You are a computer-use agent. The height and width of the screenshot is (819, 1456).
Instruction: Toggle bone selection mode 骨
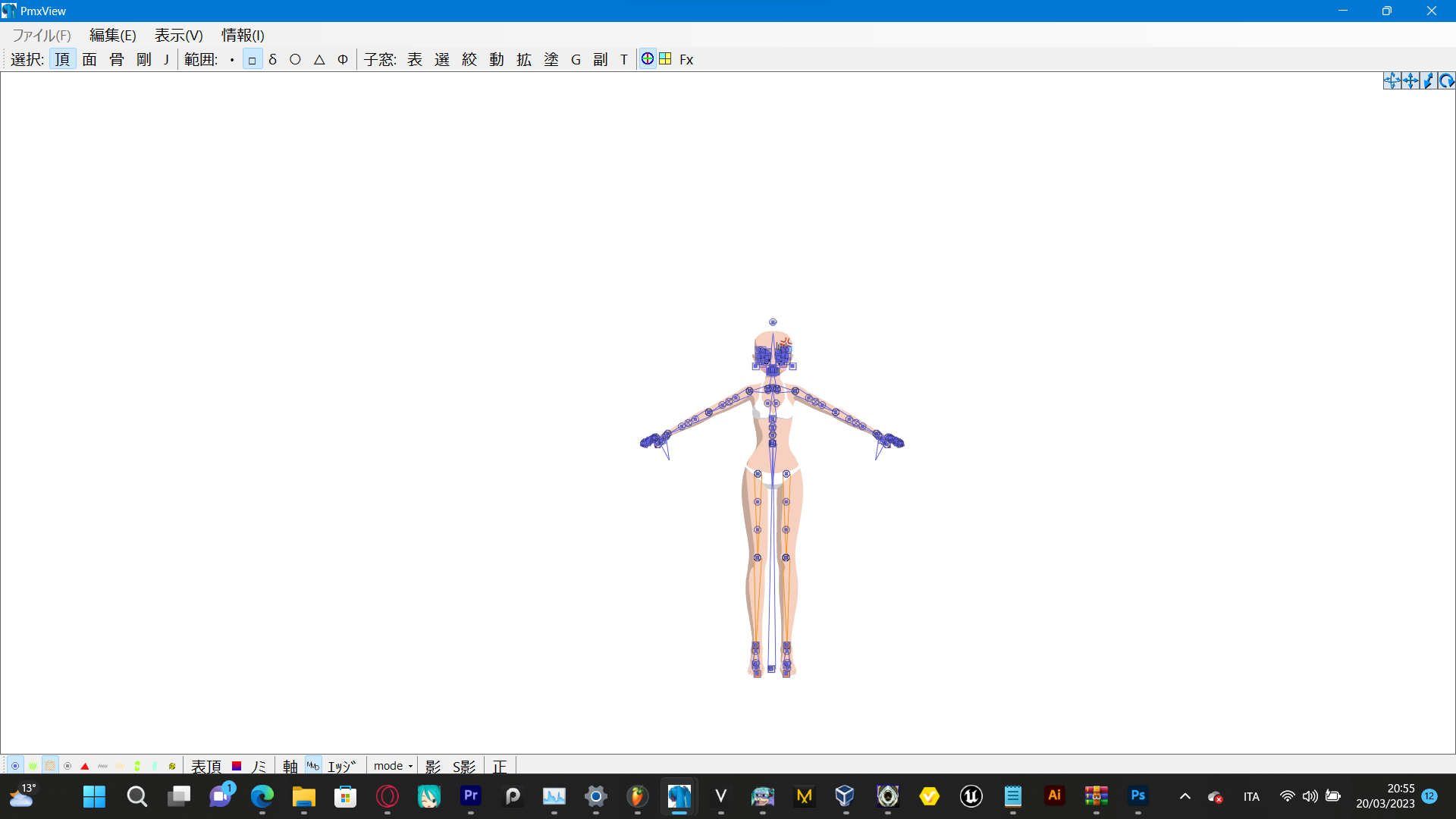(117, 59)
